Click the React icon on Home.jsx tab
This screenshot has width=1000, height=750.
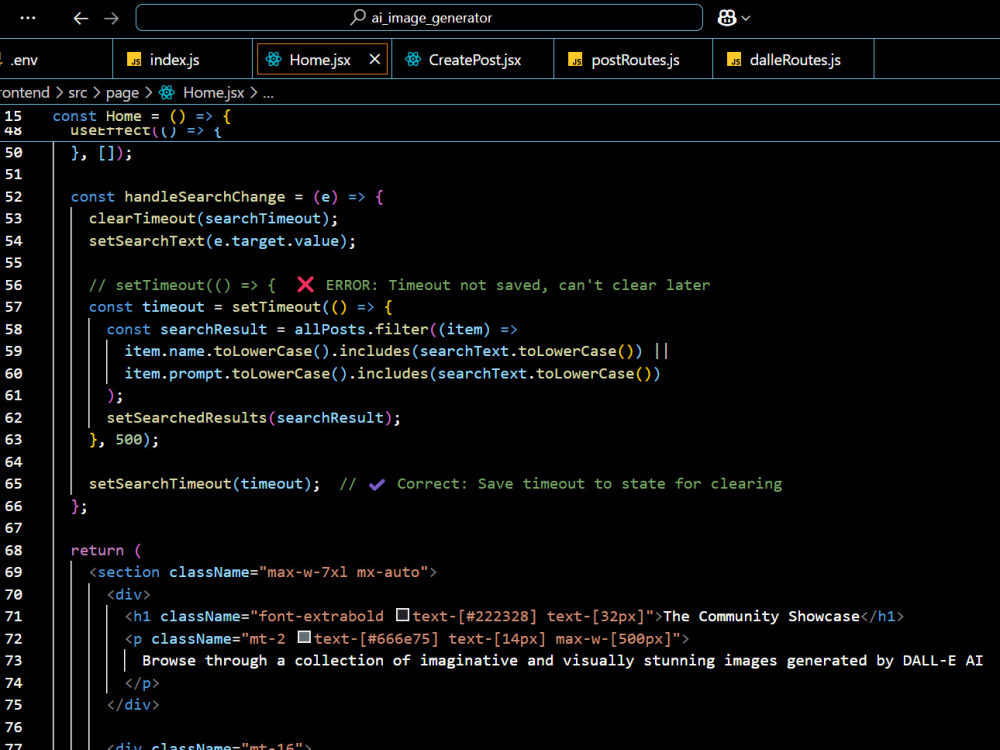[274, 59]
